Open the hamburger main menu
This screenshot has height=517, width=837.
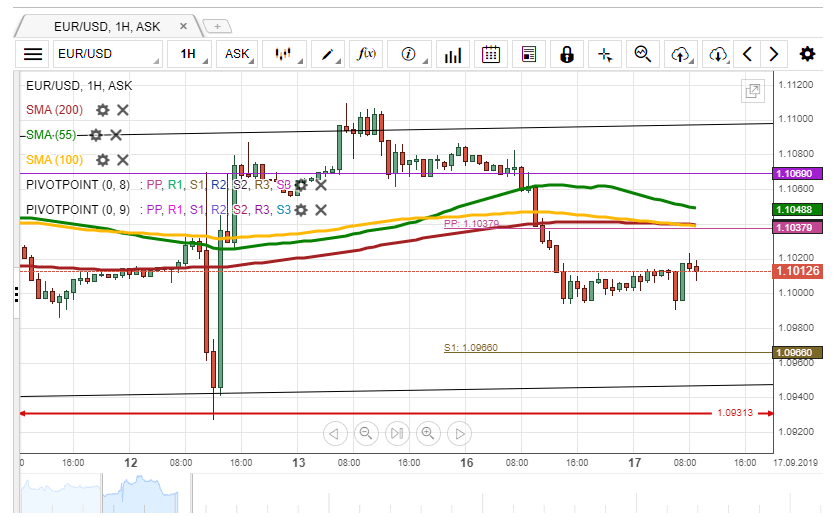[x=33, y=54]
